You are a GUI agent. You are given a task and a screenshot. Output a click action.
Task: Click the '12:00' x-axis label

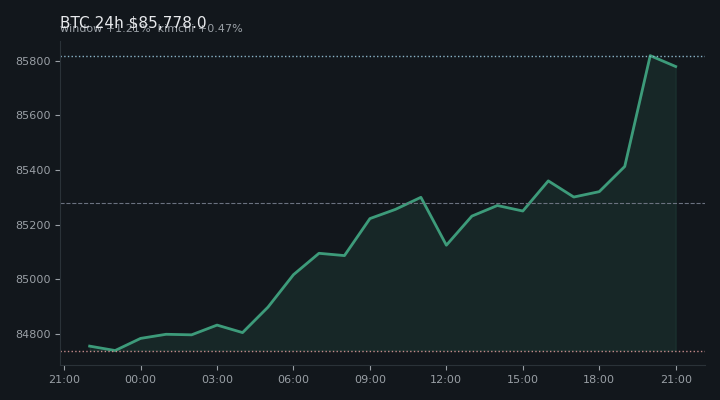(446, 379)
